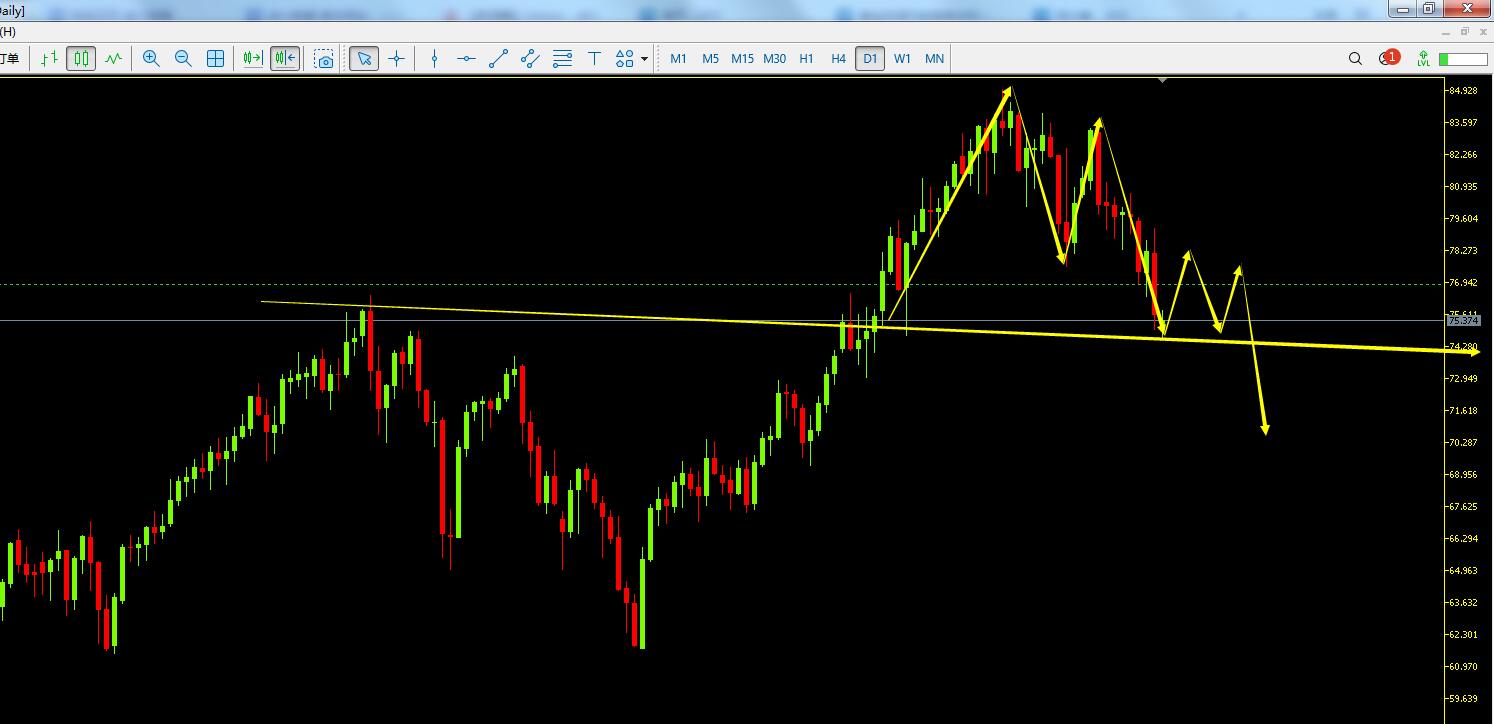
Task: Switch timeframe to M30
Action: point(775,59)
